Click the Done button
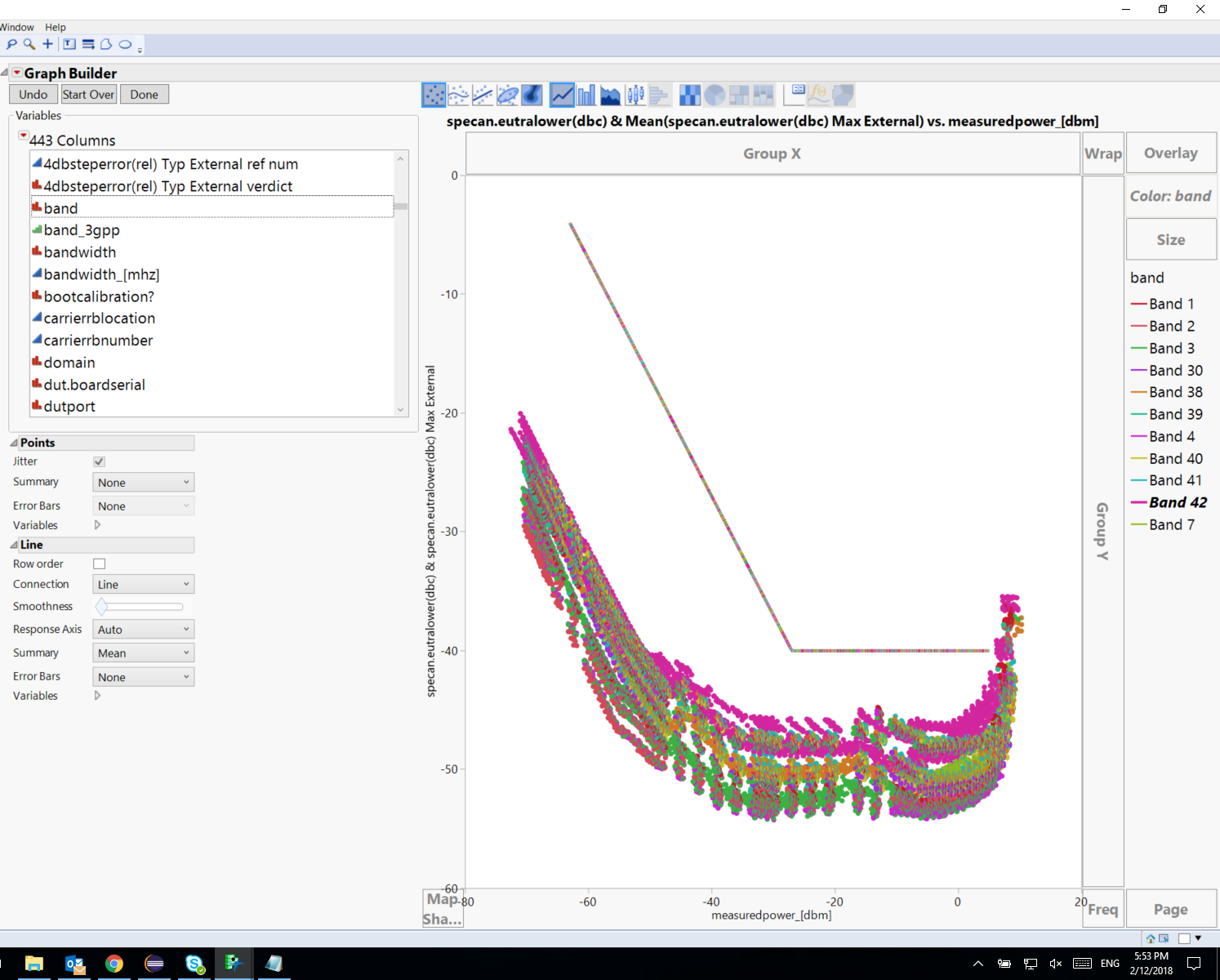Viewport: 1220px width, 980px height. [144, 94]
